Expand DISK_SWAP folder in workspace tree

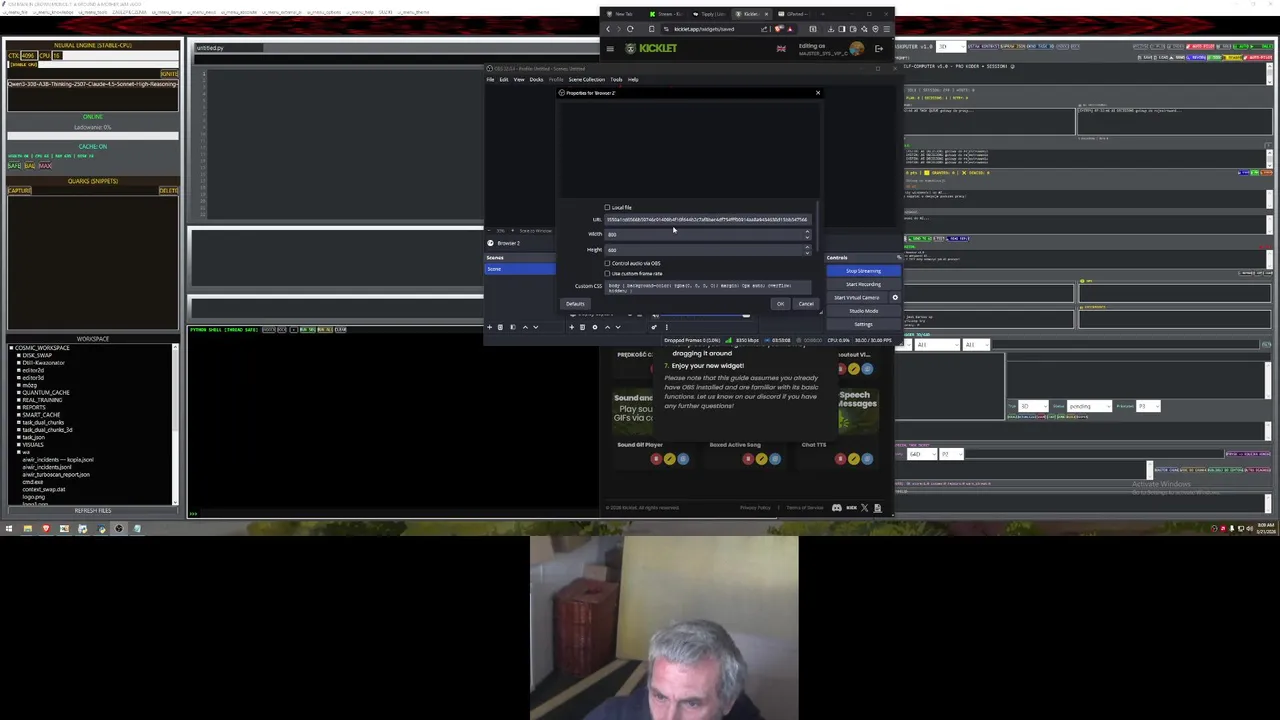point(19,355)
